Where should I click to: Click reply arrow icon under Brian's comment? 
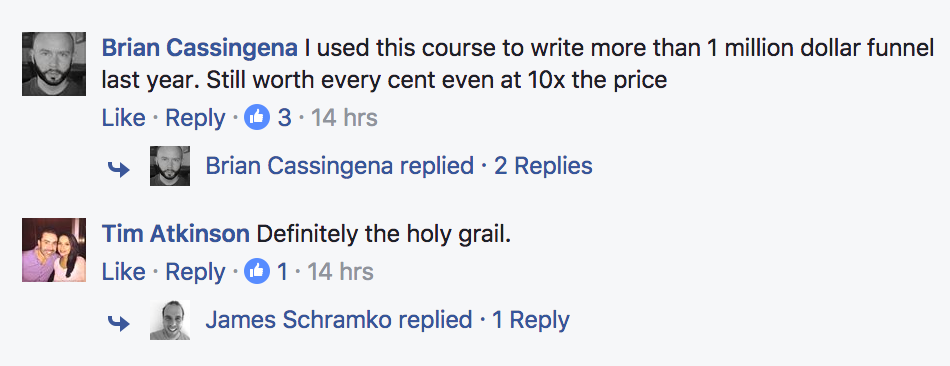[x=119, y=169]
